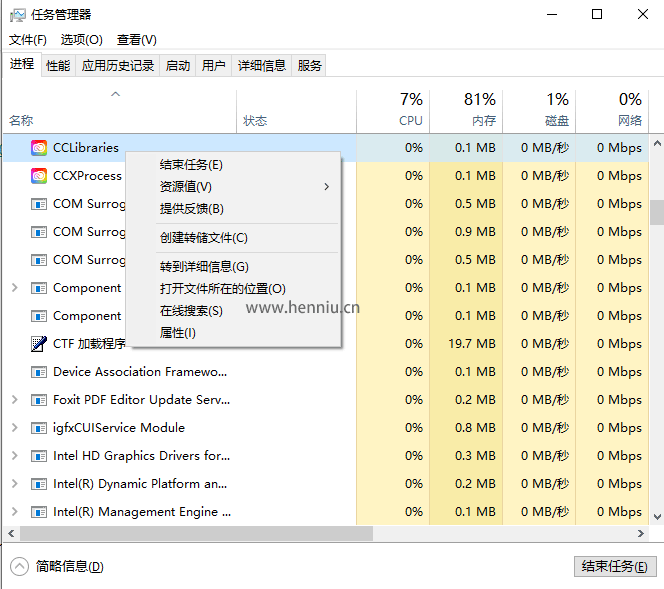Image resolution: width=664 pixels, height=589 pixels.
Task: Click the Foxit PDF Editor Update icon
Action: (39, 400)
